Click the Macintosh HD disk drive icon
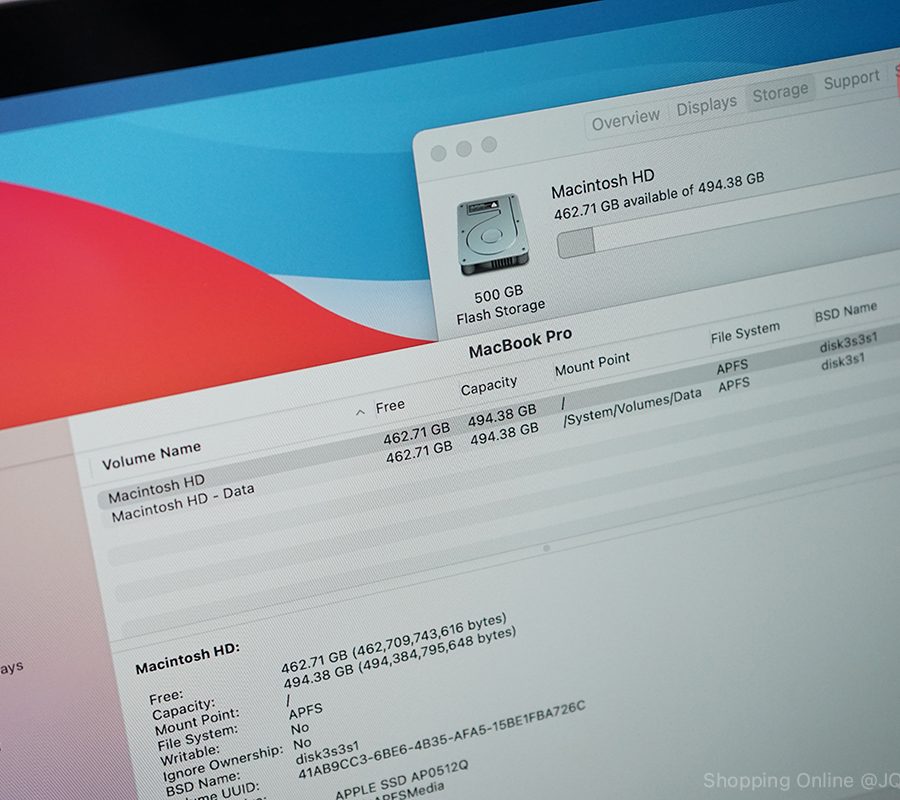The image size is (900, 800). pyautogui.click(x=492, y=234)
